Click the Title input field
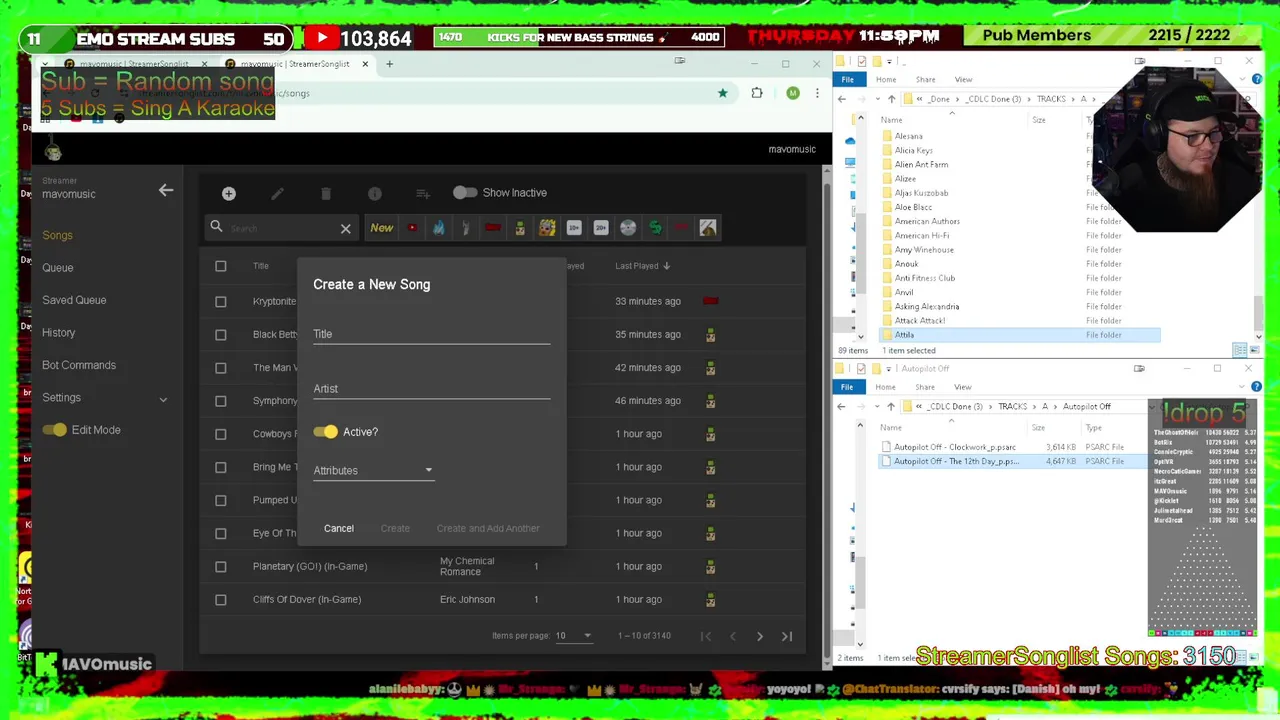 point(432,334)
